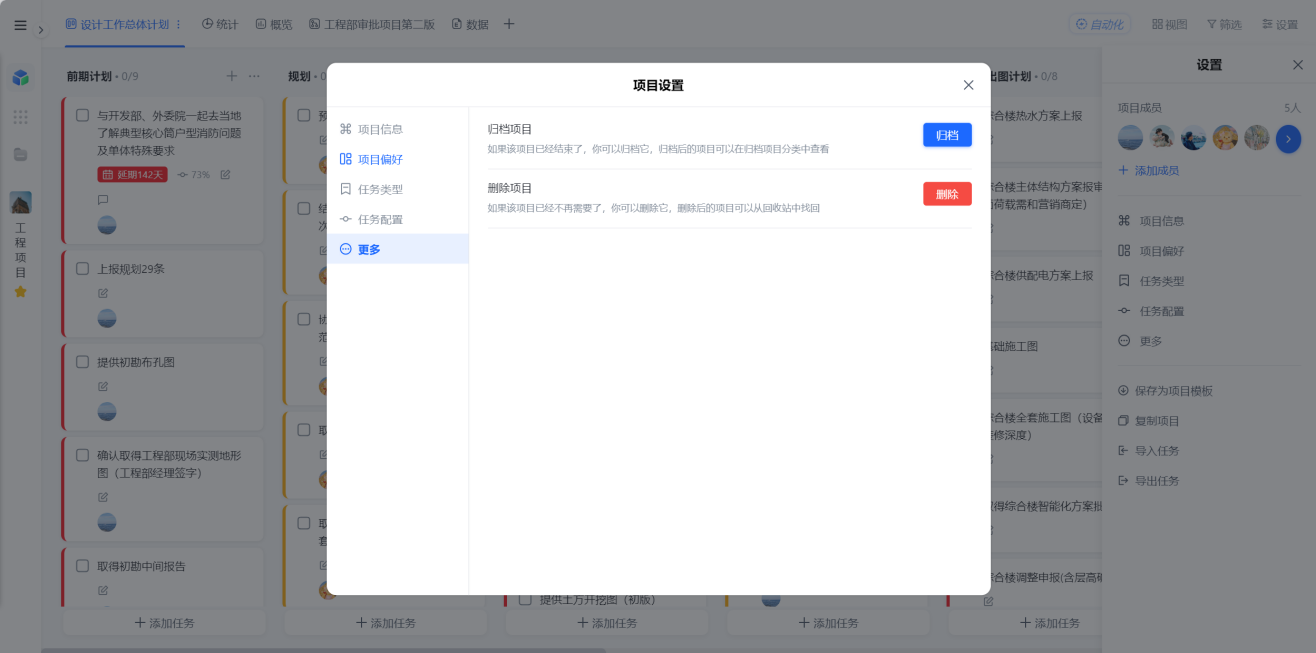Add task in 前期计划 column header plus

[x=232, y=76]
